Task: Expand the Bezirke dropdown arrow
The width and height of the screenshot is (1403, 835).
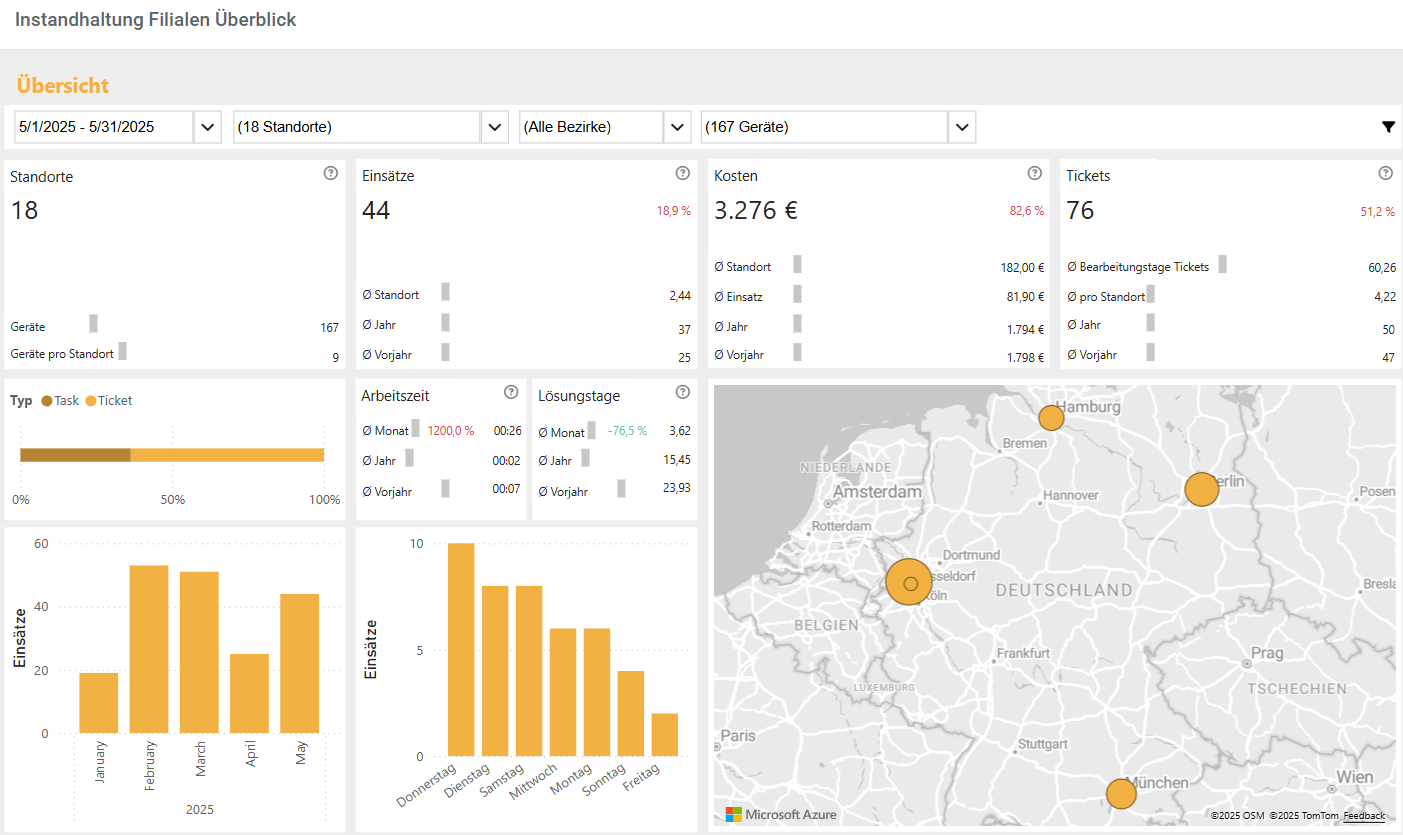Action: tap(677, 127)
